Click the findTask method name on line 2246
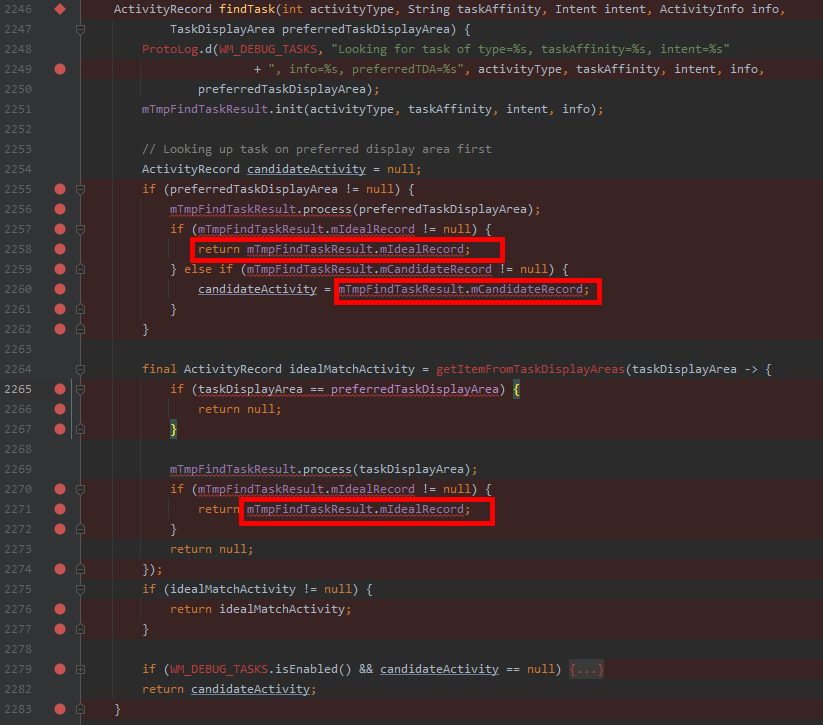 tap(247, 9)
